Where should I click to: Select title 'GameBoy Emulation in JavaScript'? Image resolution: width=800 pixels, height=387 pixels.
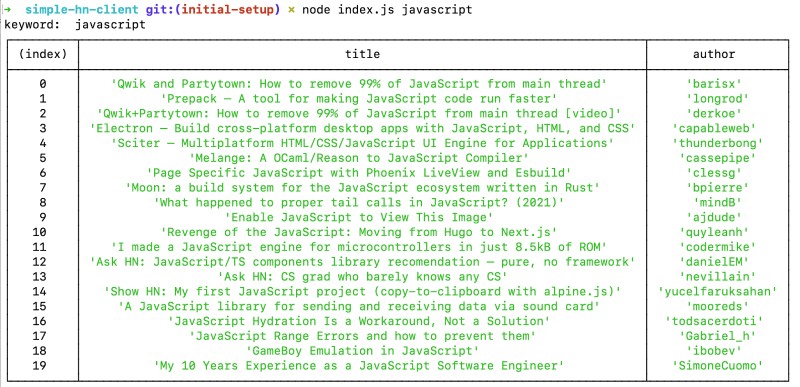click(362, 350)
